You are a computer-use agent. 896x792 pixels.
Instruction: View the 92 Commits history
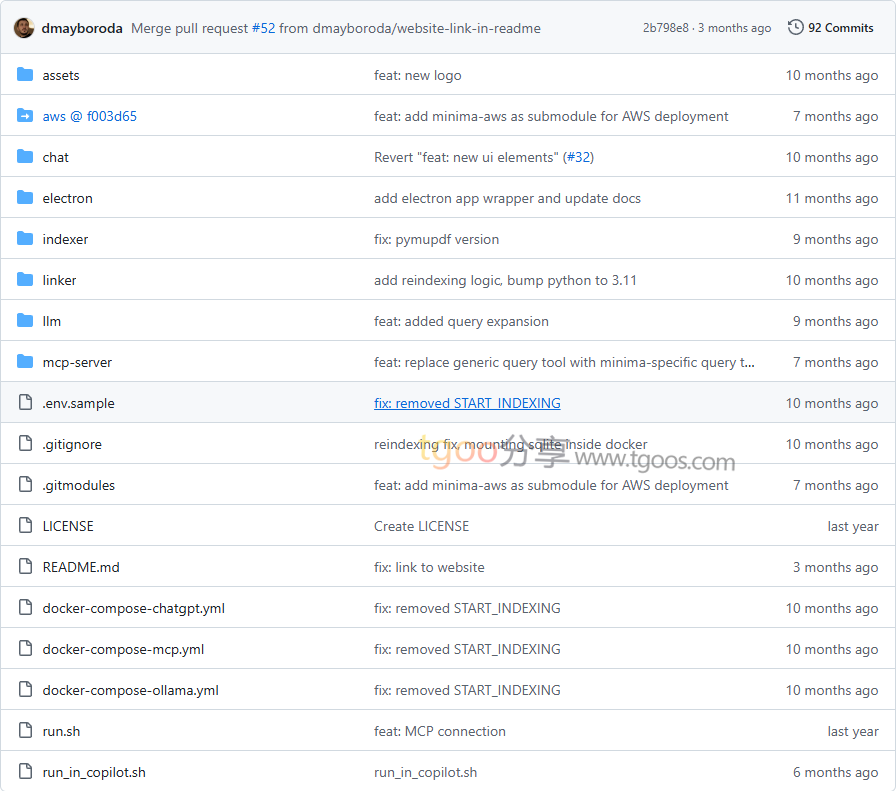[840, 28]
